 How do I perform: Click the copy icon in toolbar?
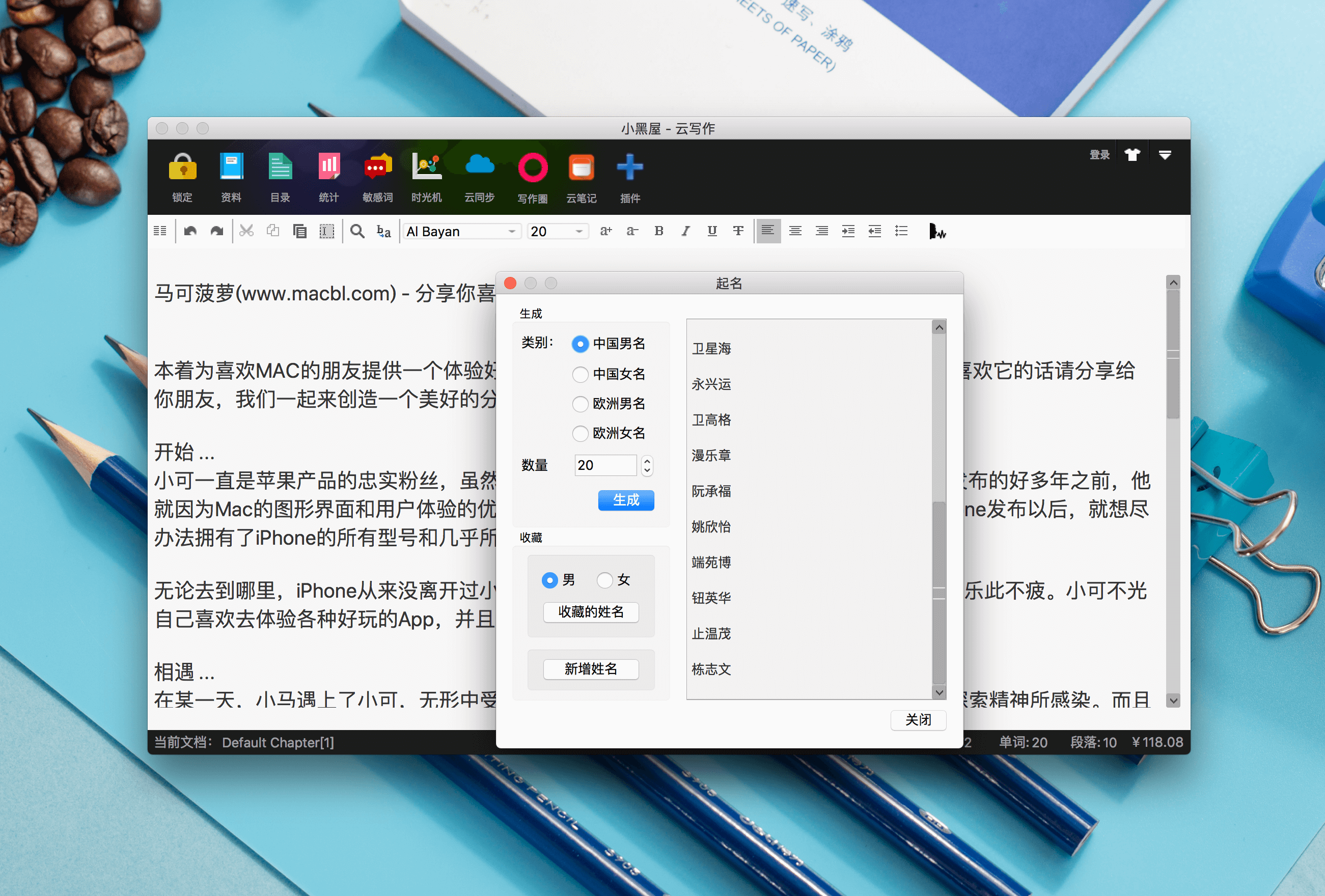pos(273,231)
